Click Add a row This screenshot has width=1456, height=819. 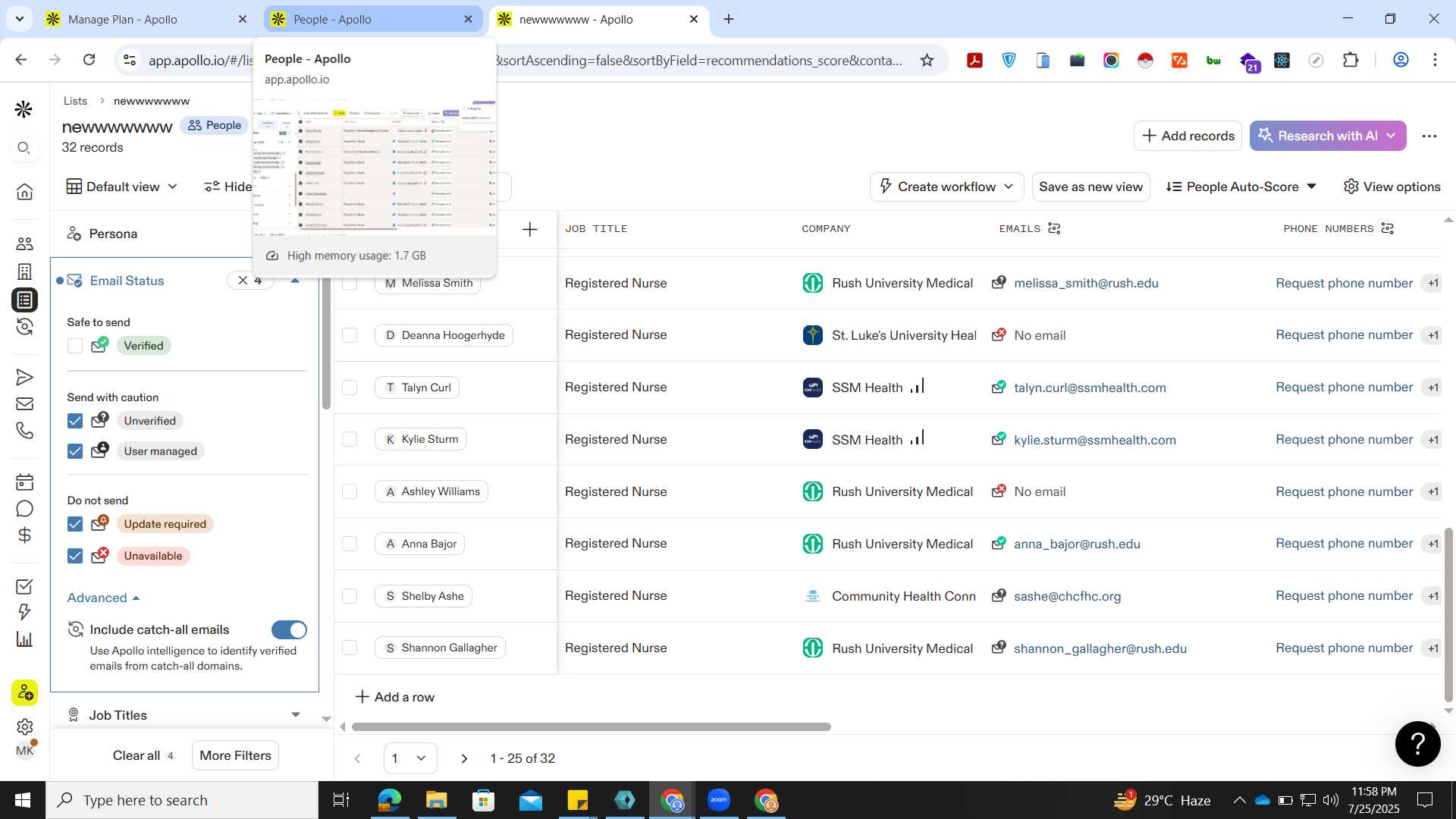tap(395, 697)
